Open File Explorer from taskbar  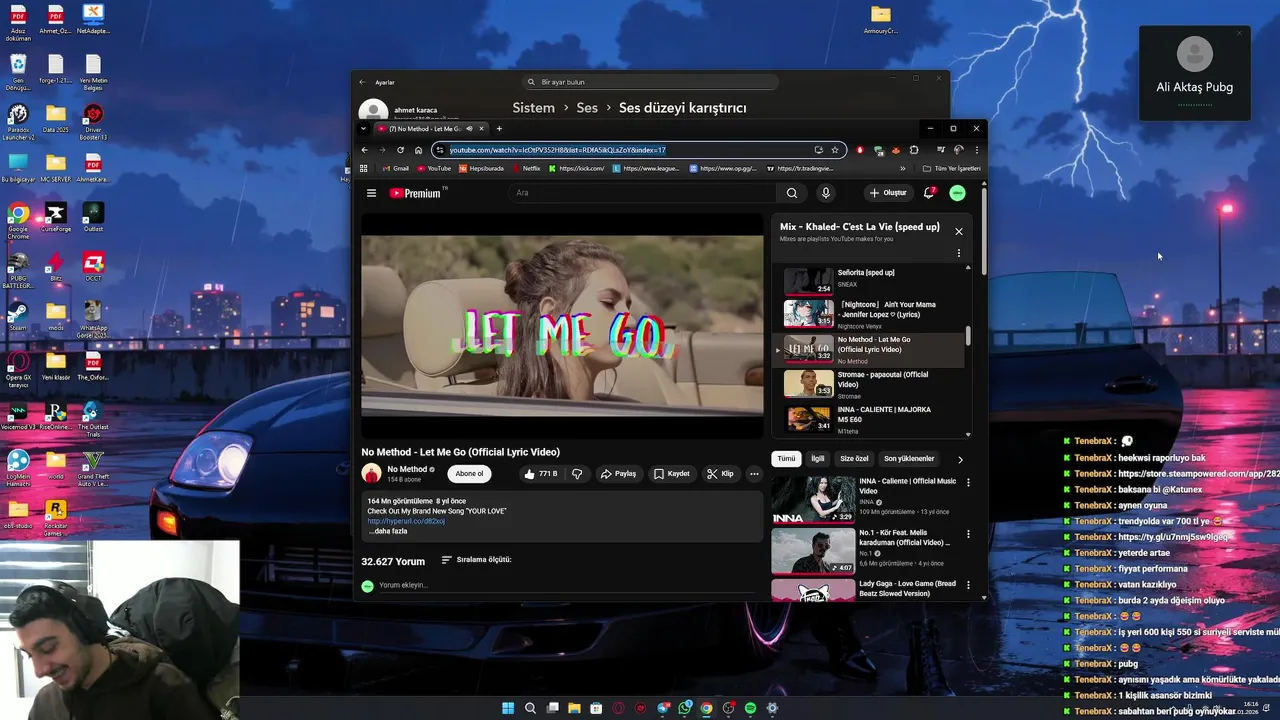tap(574, 708)
